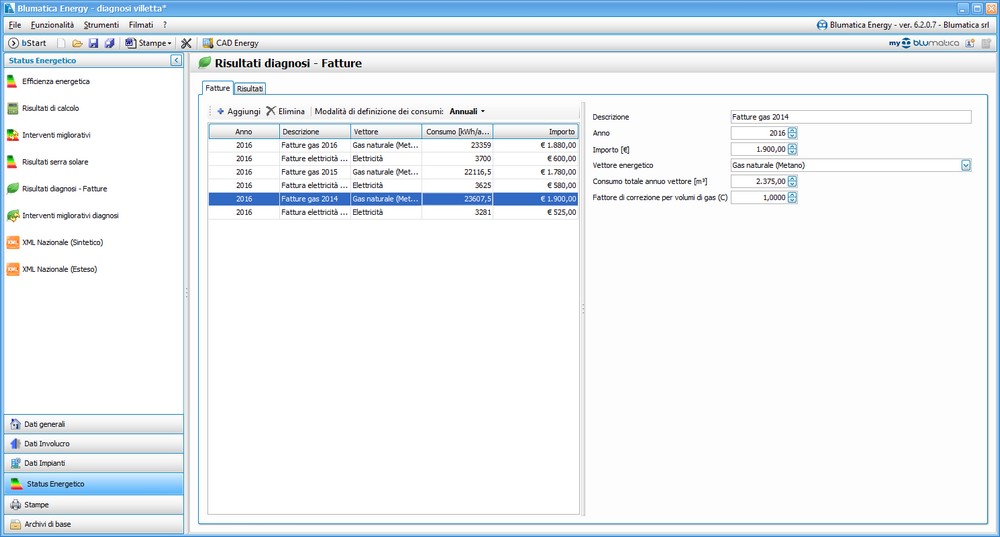
Task: Select the highlighted Fatture gas 2014 row
Action: tap(393, 199)
